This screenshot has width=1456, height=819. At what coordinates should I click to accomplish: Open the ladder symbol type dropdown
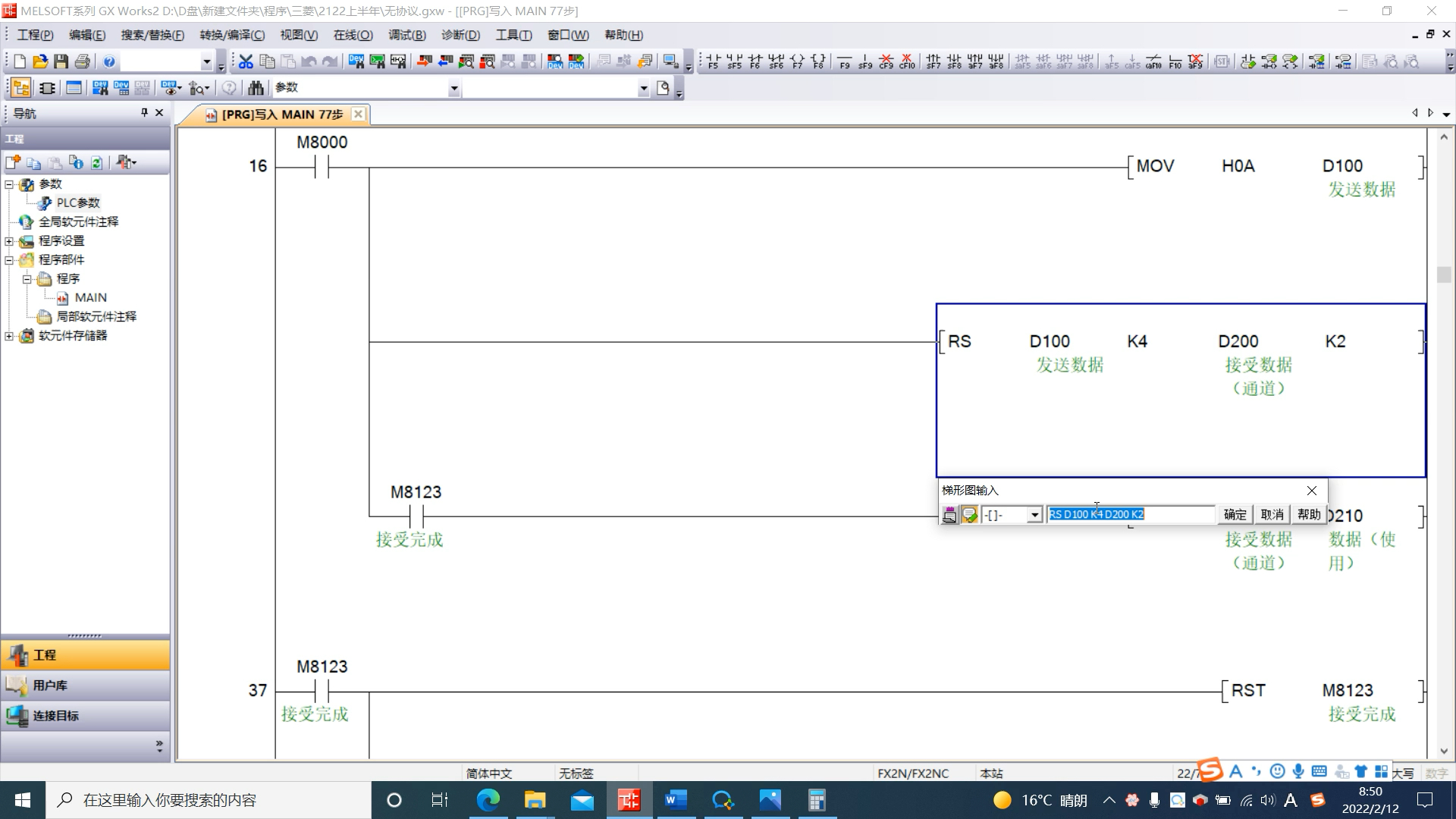1034,515
